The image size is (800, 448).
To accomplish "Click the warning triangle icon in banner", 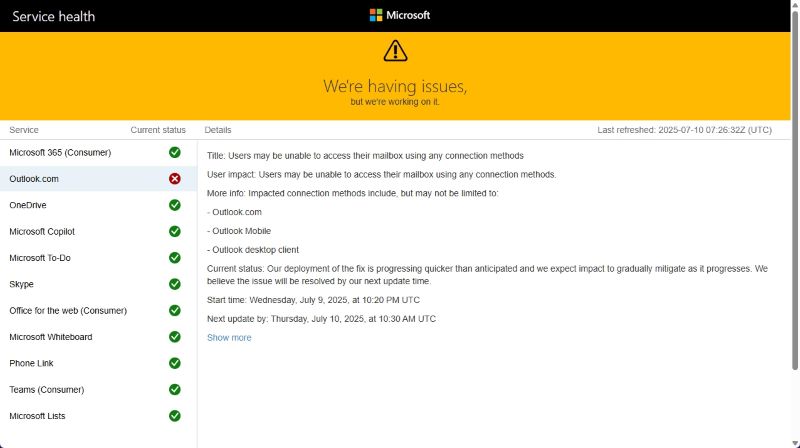I will click(x=395, y=51).
